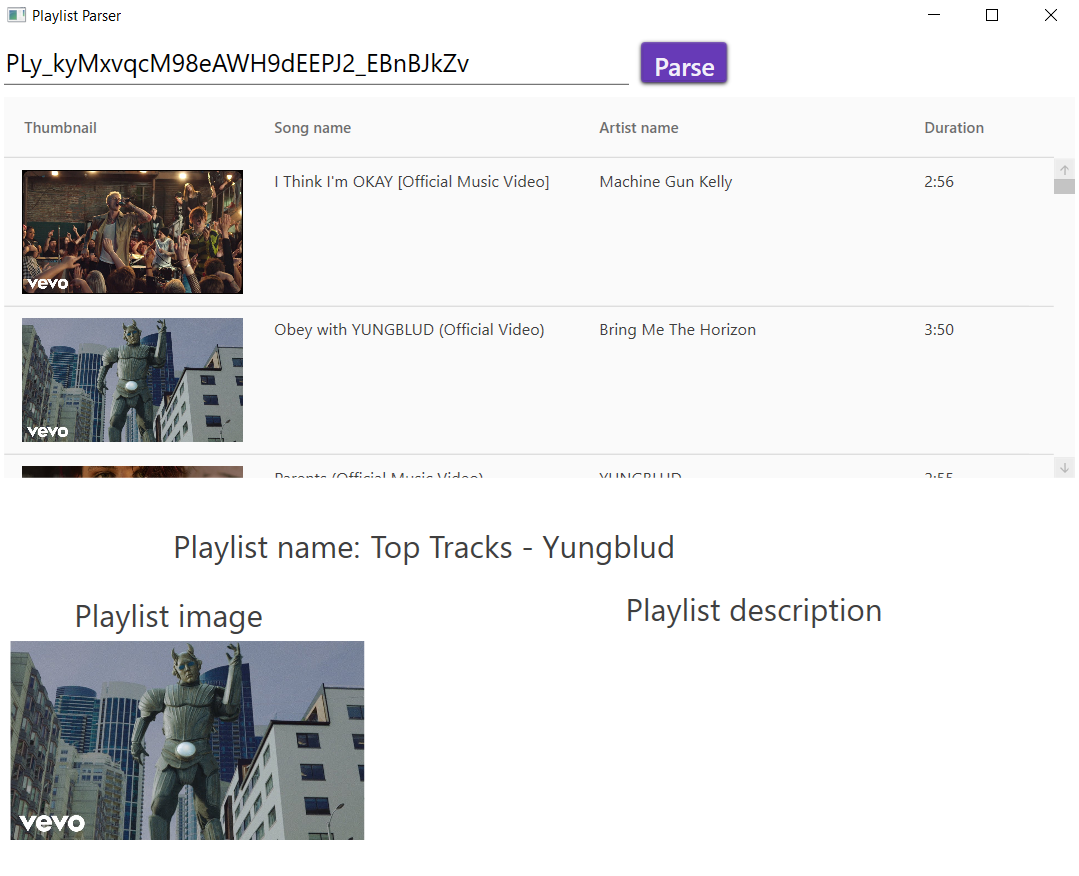The height and width of the screenshot is (876, 1079).
Task: Sort by the Duration column header
Action: [953, 127]
